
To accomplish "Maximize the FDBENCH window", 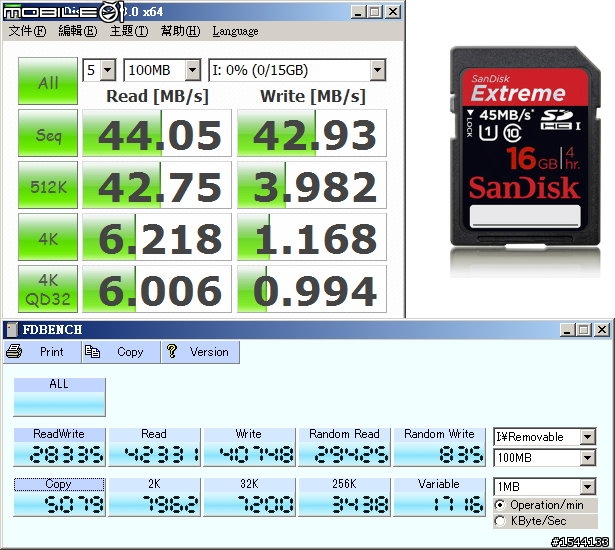I will (x=583, y=330).
